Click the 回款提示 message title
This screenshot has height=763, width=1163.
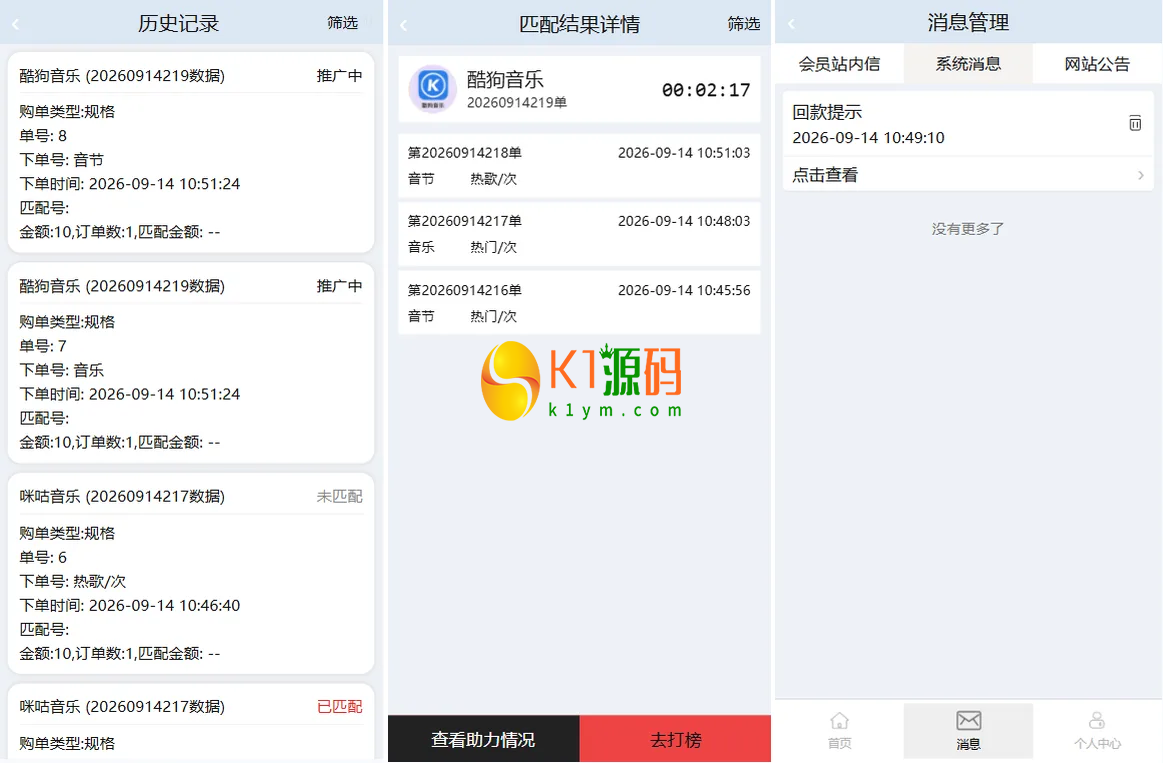click(x=827, y=112)
